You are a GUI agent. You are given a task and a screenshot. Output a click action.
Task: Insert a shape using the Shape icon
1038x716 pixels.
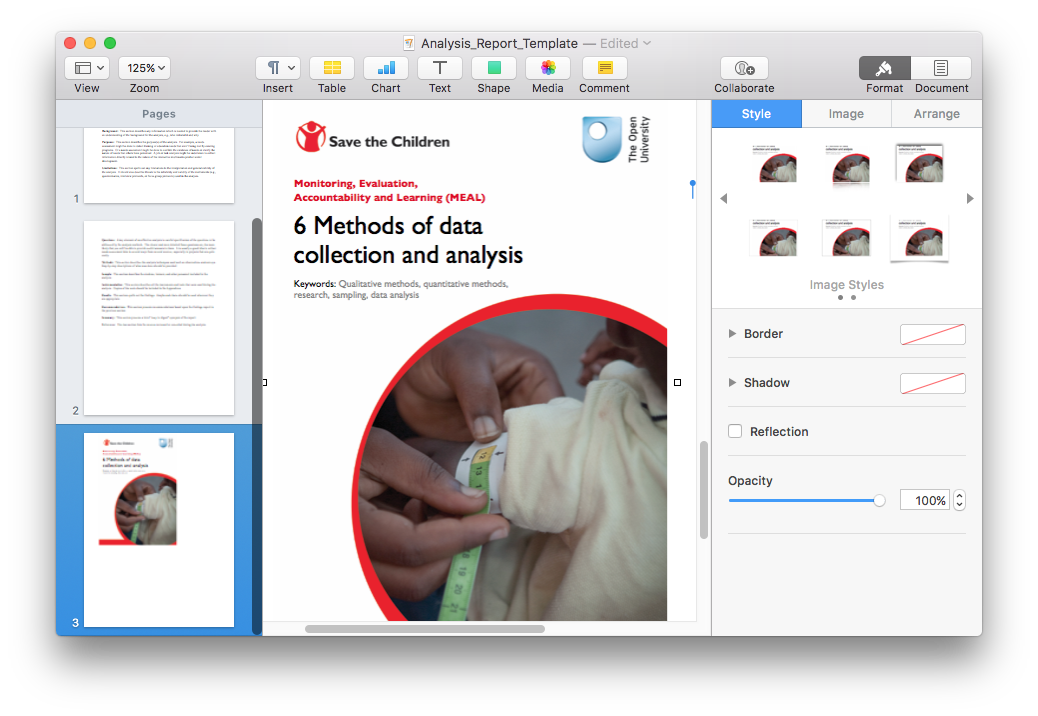point(493,68)
